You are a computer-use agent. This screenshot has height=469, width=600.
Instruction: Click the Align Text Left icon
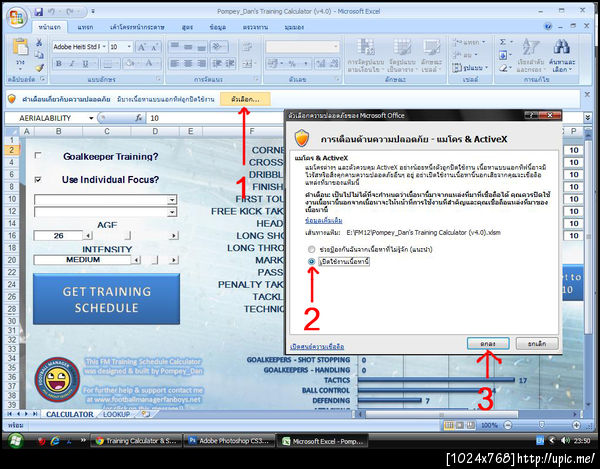click(174, 63)
